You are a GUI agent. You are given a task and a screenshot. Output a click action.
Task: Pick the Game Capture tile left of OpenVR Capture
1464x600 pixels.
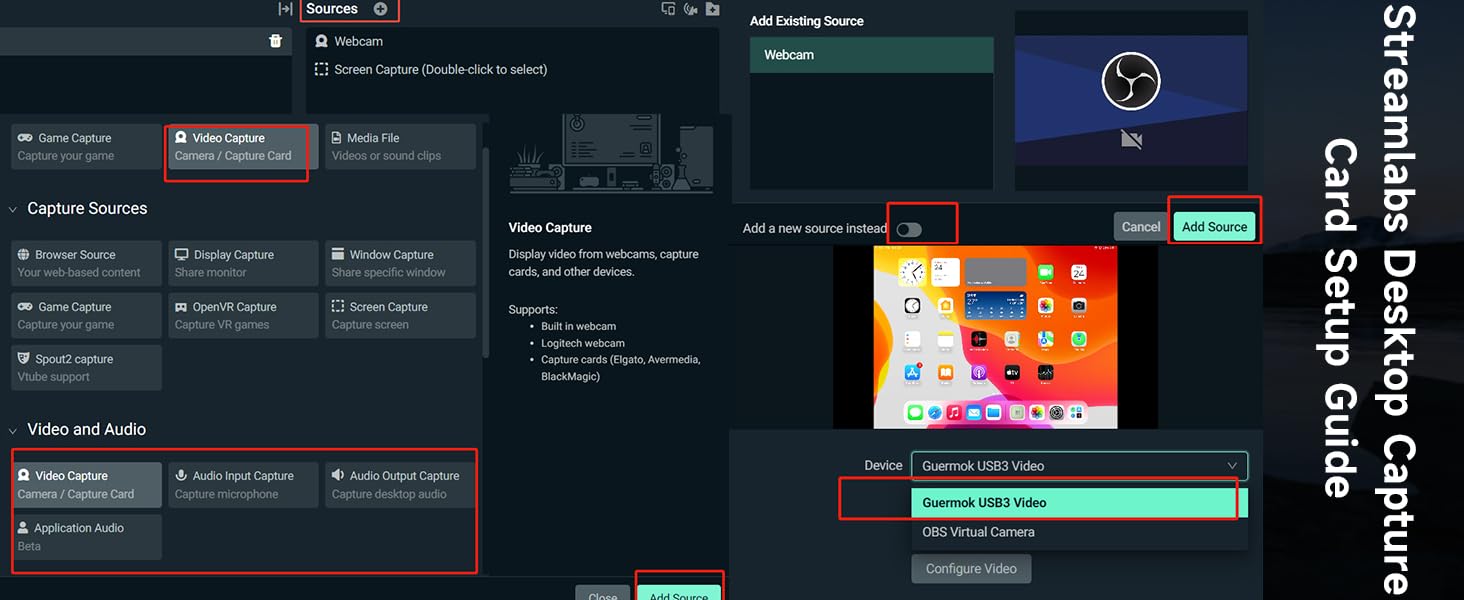pyautogui.click(x=87, y=315)
